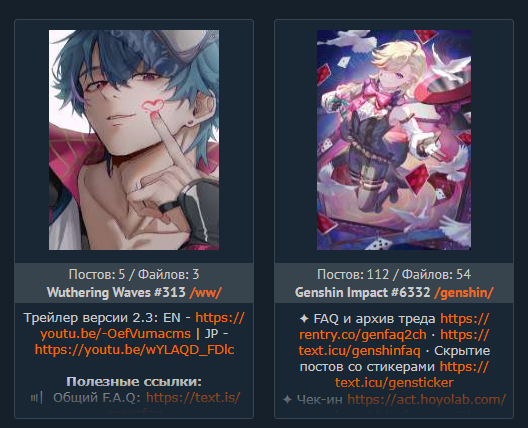The image size is (528, 428).
Task: Click the Полезные ссылки heading
Action: coord(134,382)
